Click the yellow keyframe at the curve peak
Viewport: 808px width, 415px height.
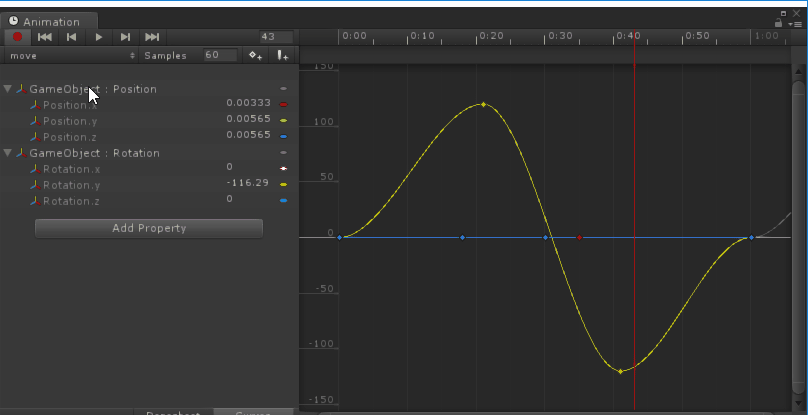483,105
